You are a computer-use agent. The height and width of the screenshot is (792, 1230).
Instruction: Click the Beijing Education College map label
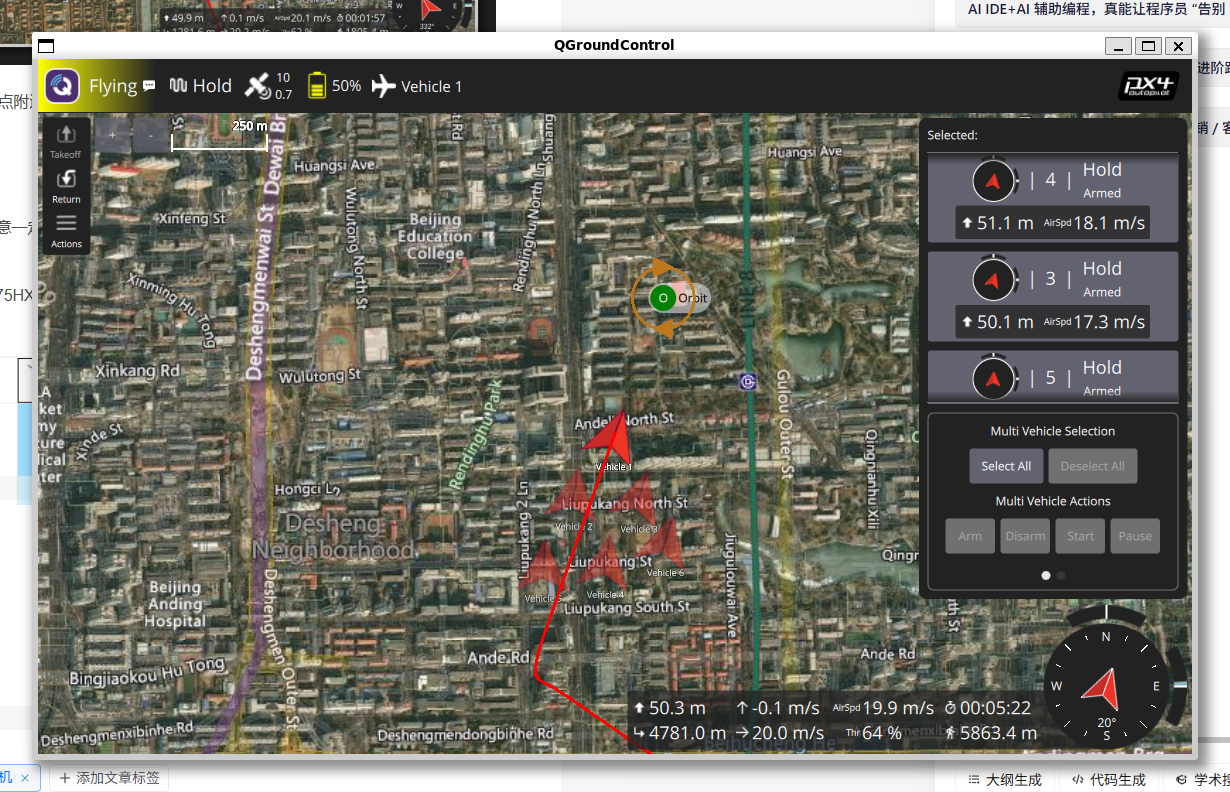pyautogui.click(x=435, y=236)
